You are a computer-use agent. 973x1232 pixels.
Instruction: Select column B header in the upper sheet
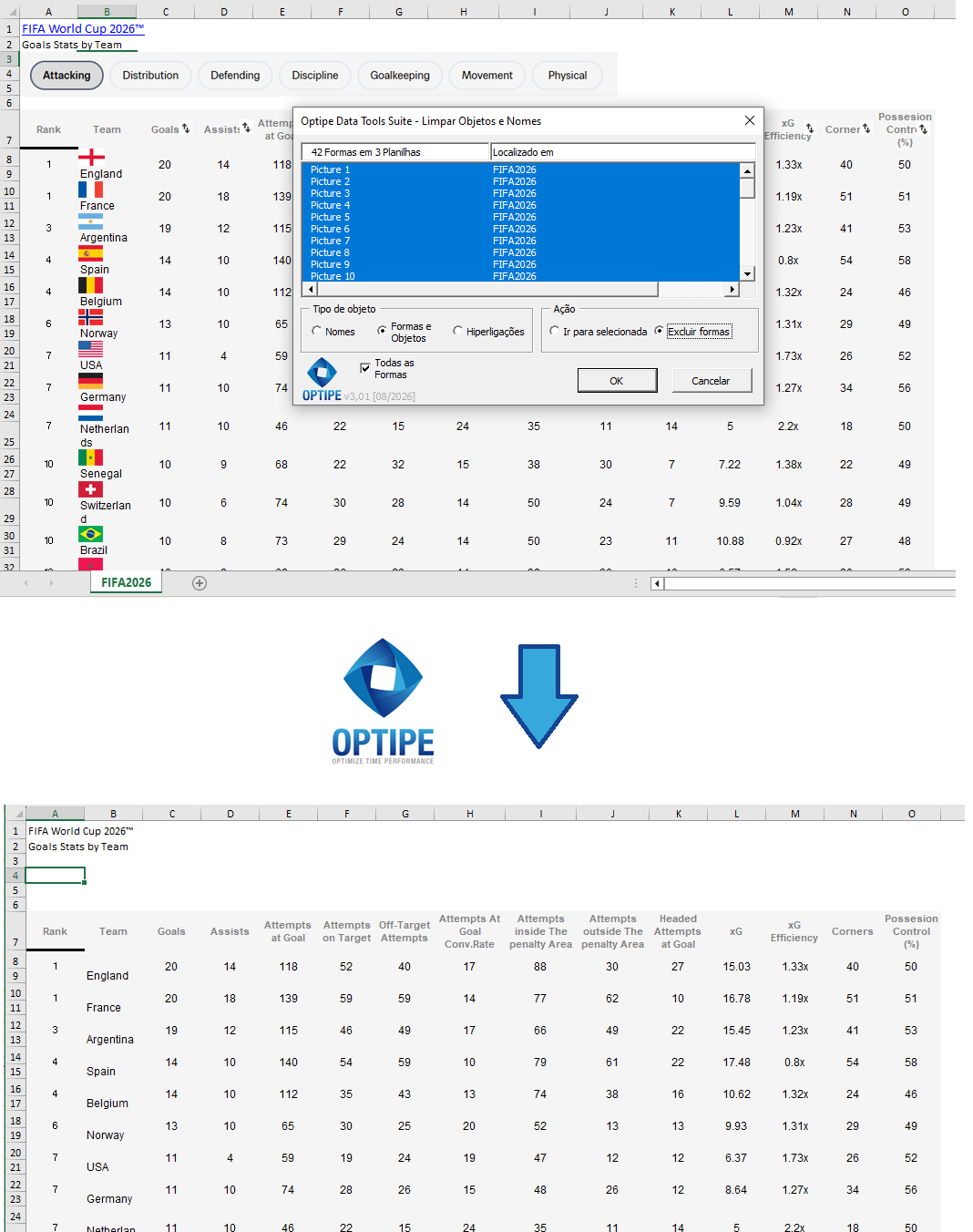click(107, 12)
